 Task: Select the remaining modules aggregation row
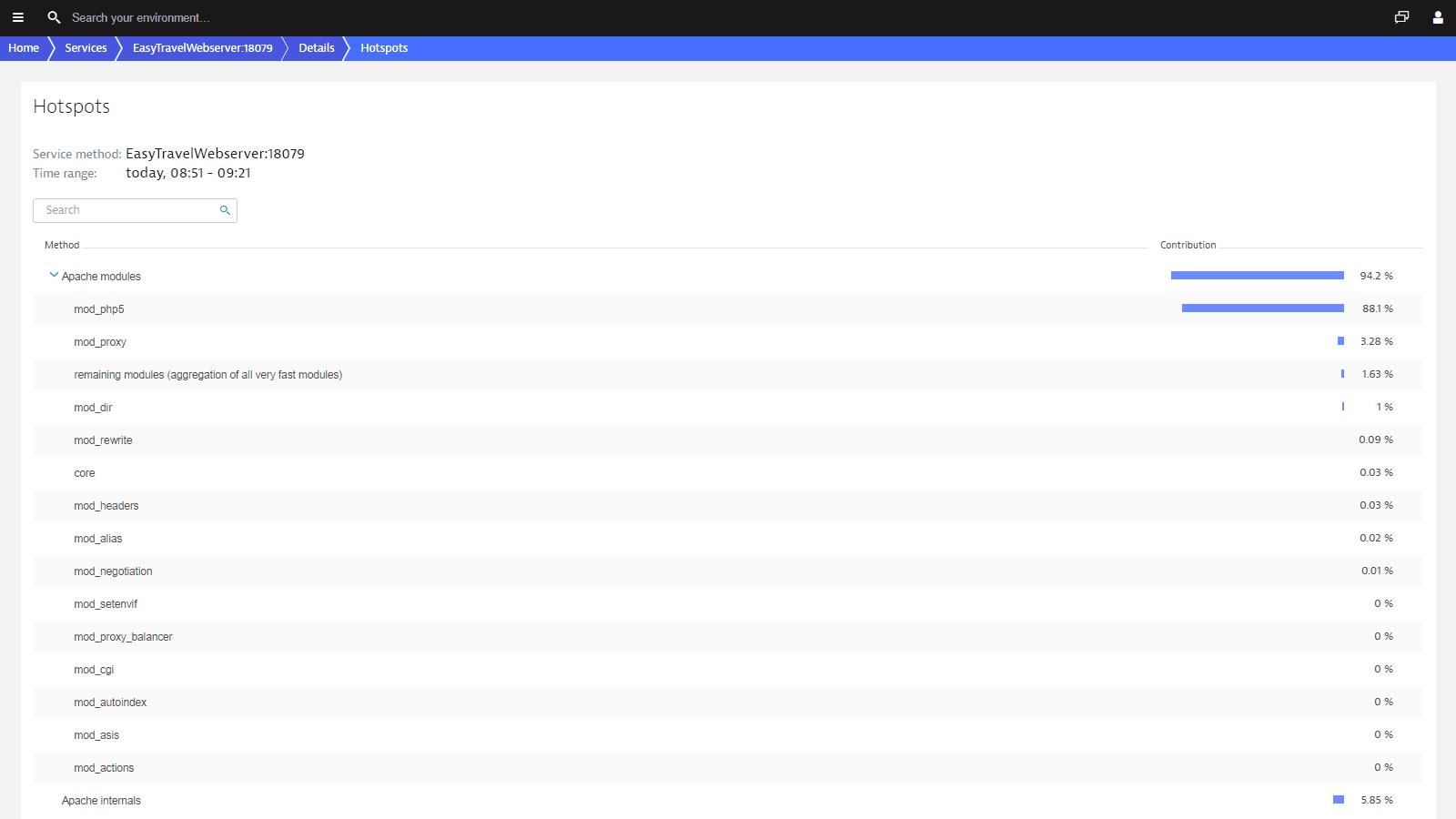coord(728,374)
